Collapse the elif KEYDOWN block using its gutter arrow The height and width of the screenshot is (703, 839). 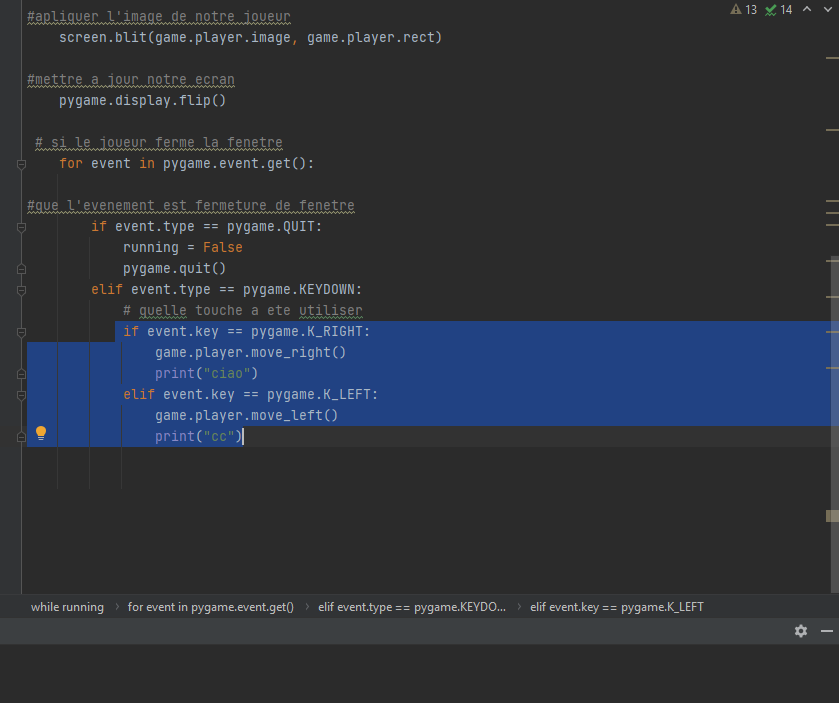coord(20,290)
